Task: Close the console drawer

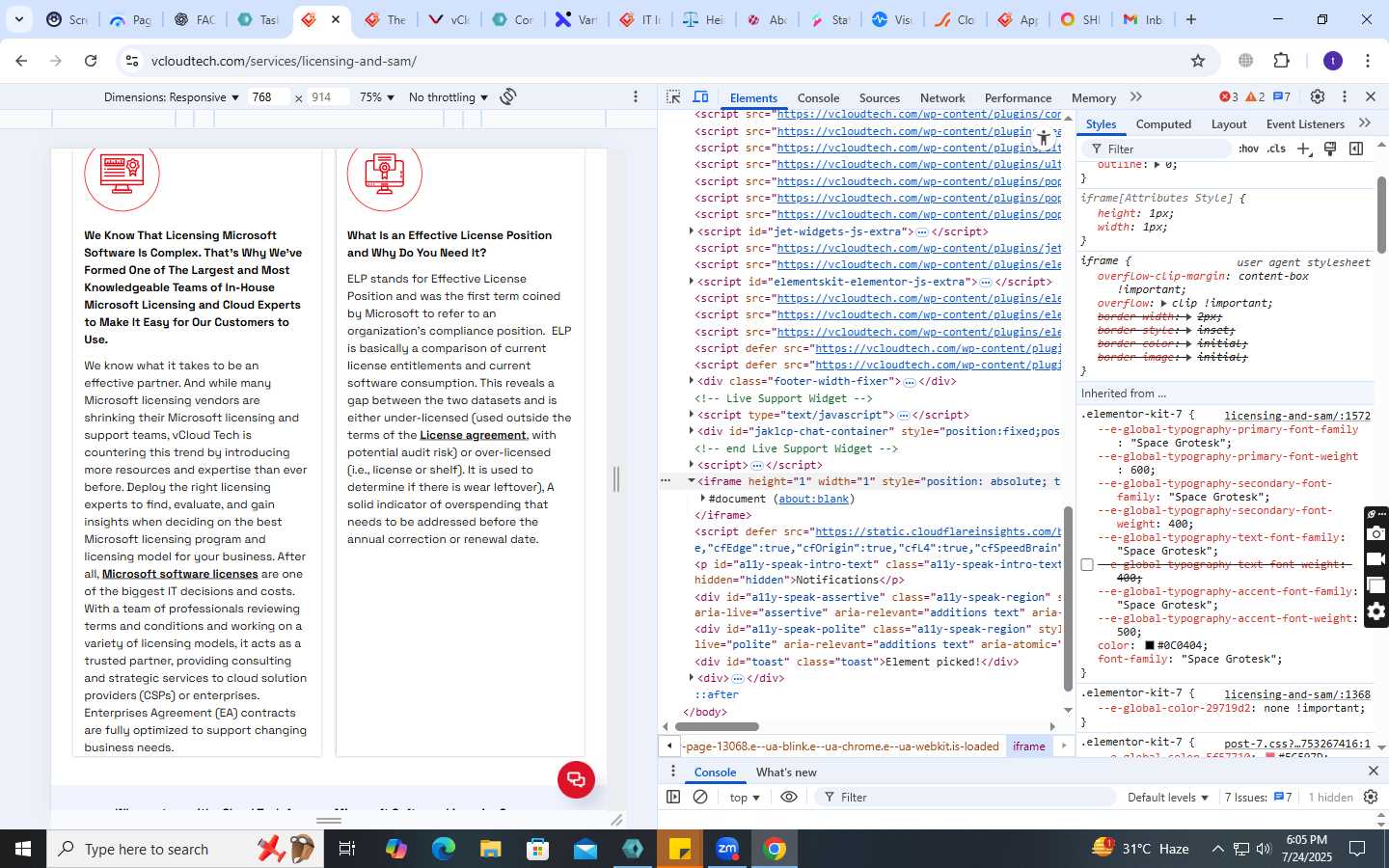Action: [1374, 771]
